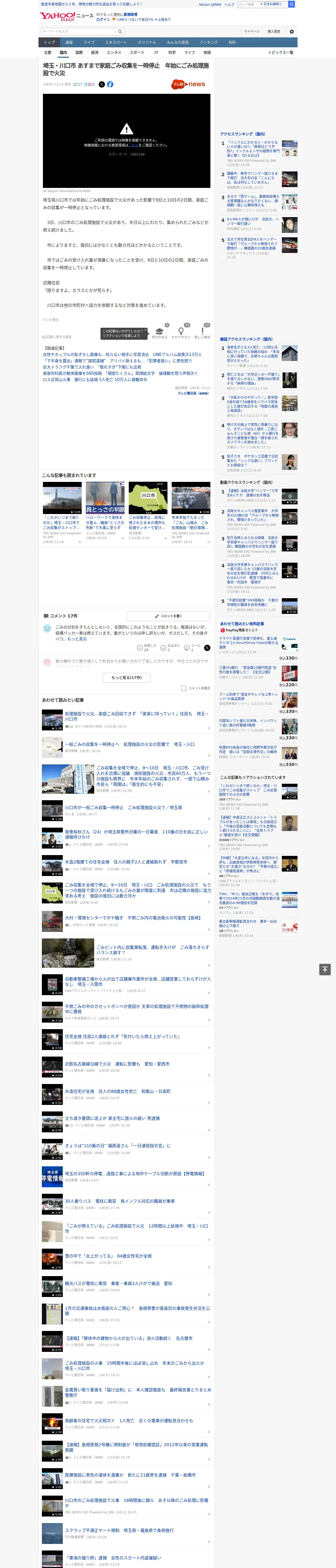Click the back-to-top arrow button
The image size is (336, 1568).
click(325, 970)
